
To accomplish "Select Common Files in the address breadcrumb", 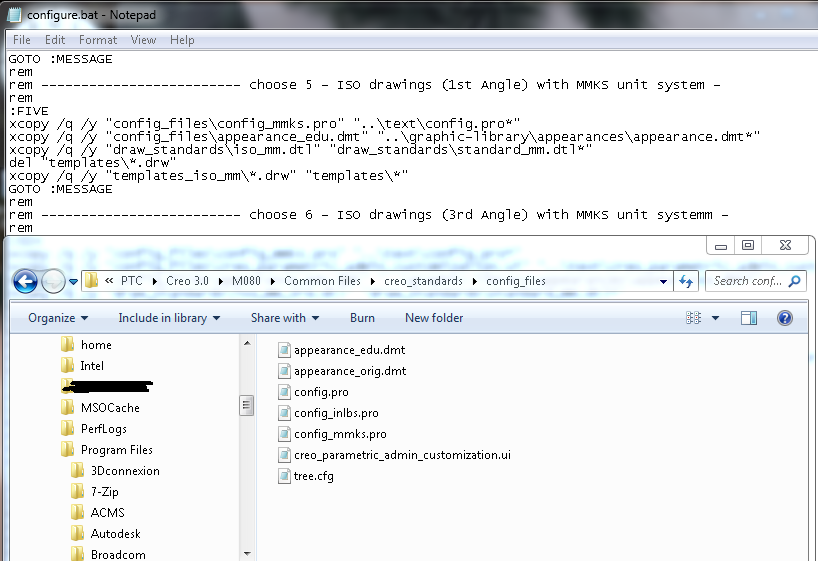I will point(322,281).
